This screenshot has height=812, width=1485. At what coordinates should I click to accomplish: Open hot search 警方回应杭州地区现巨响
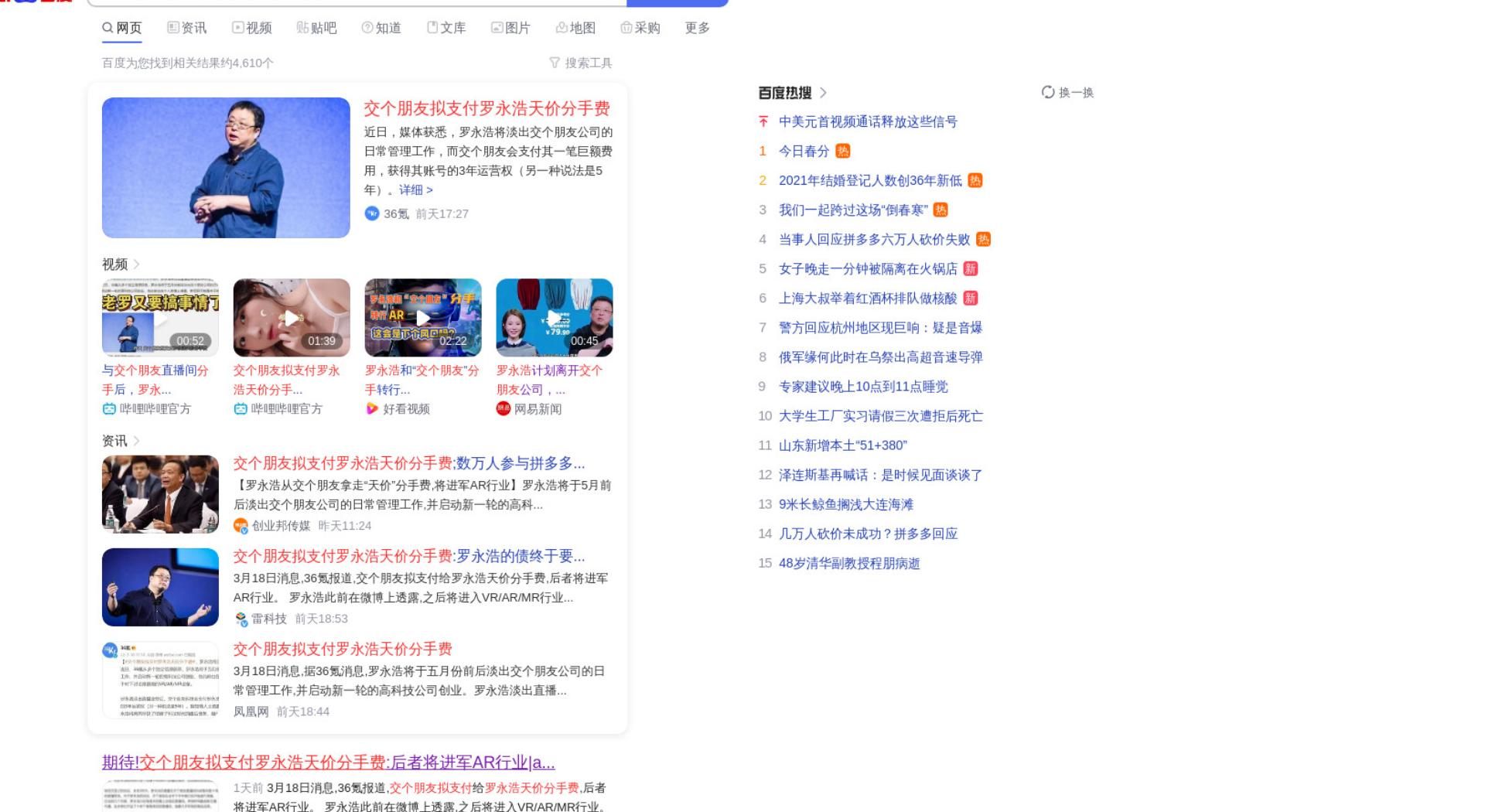point(880,327)
